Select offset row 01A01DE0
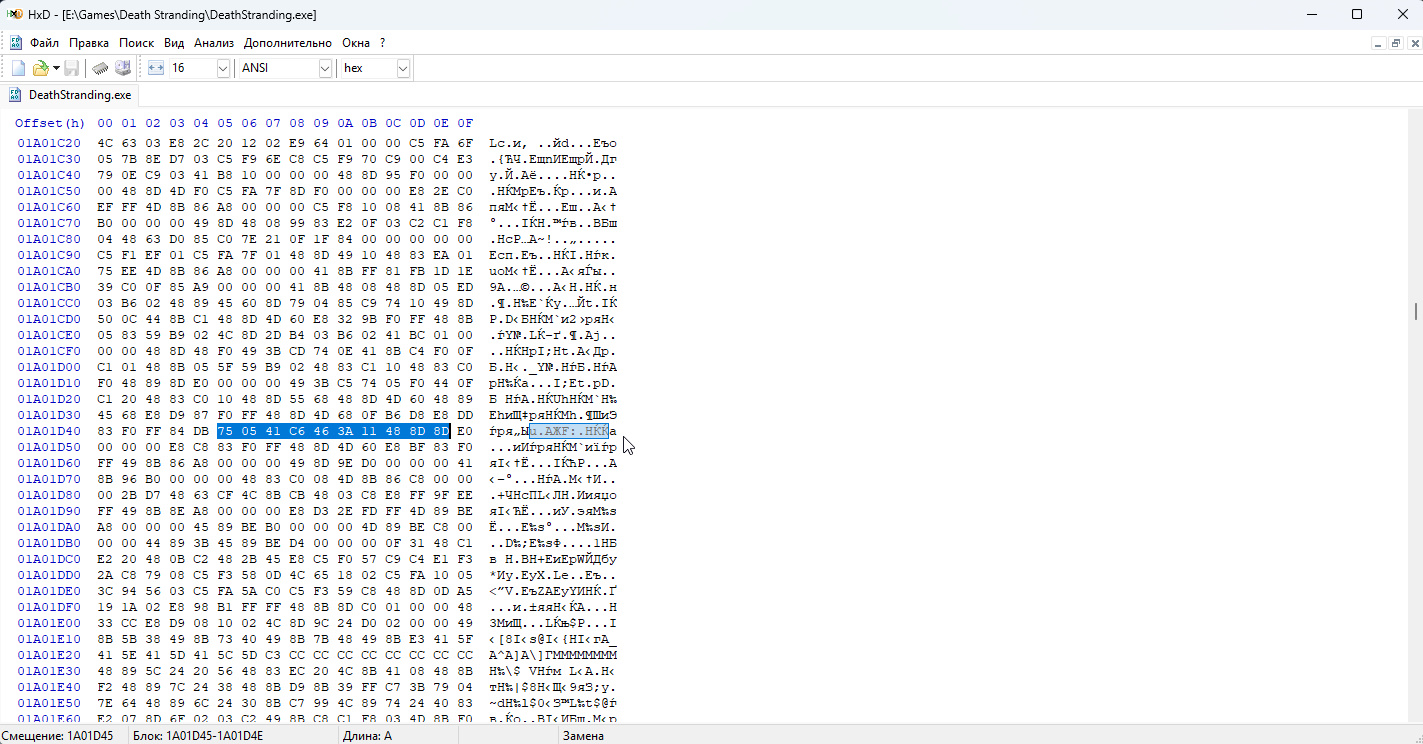1423x744 pixels. (x=49, y=591)
